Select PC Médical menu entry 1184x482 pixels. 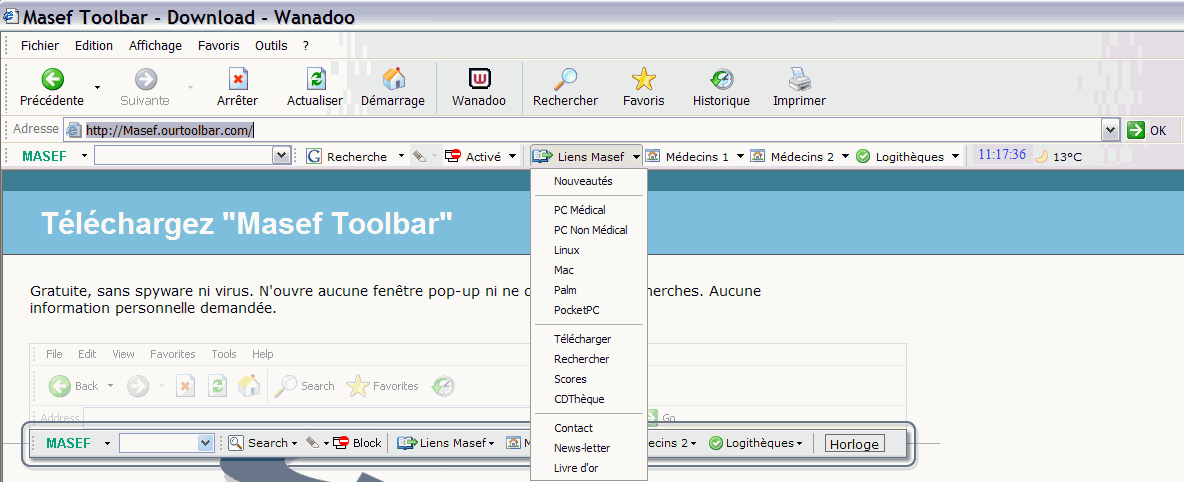[589, 210]
